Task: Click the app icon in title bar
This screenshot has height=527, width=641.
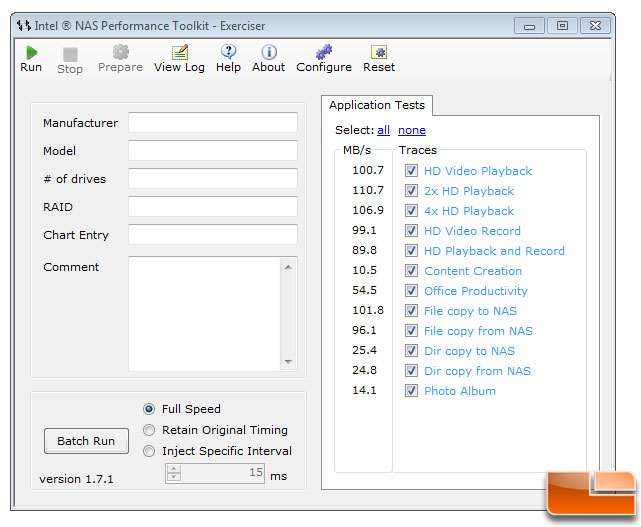Action: [24, 26]
